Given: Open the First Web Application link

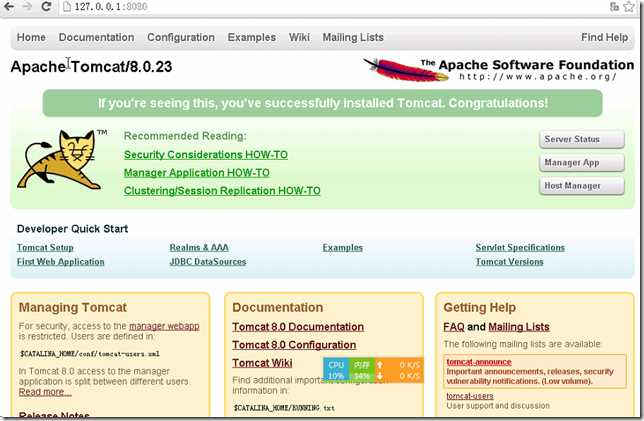Looking at the screenshot, I should pyautogui.click(x=60, y=262).
